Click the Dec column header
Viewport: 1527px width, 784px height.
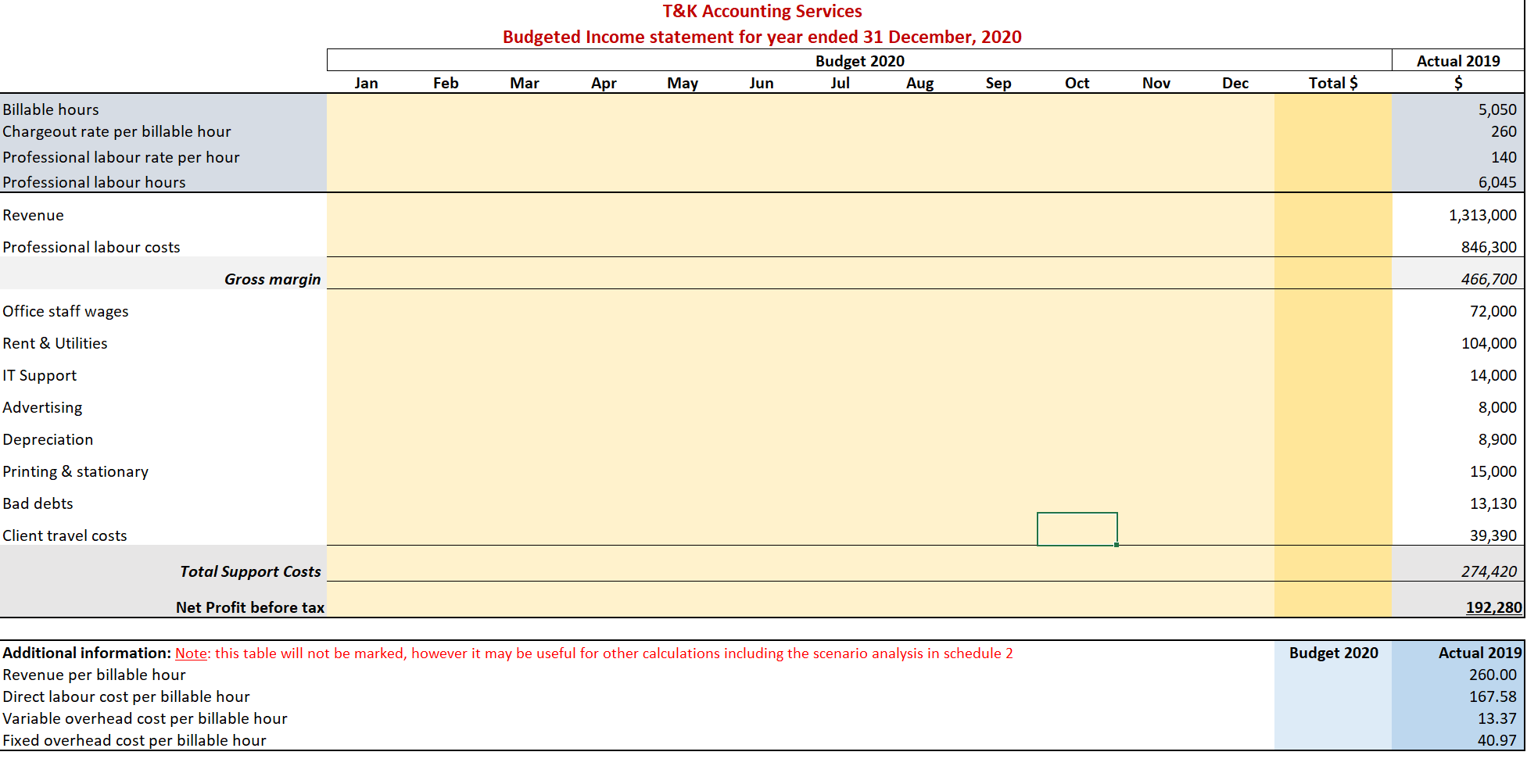pyautogui.click(x=1235, y=83)
